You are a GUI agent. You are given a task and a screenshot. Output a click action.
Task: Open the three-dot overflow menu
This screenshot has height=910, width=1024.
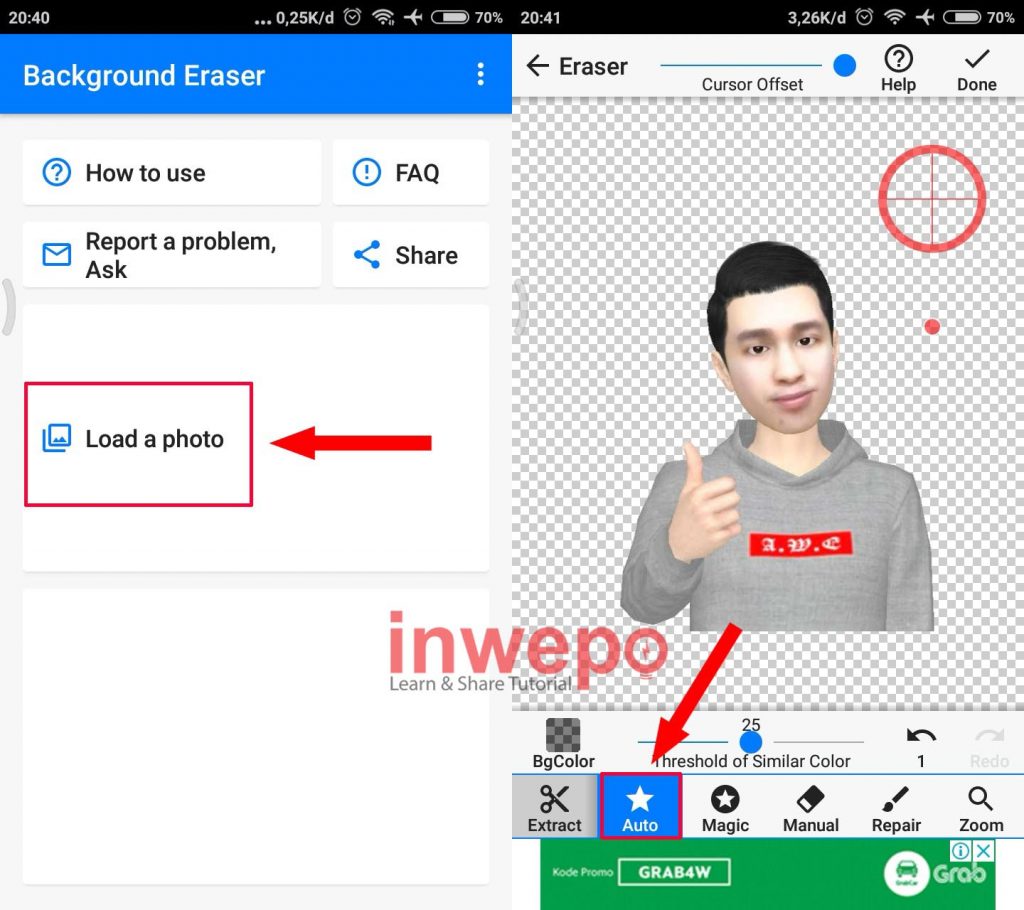click(x=480, y=74)
